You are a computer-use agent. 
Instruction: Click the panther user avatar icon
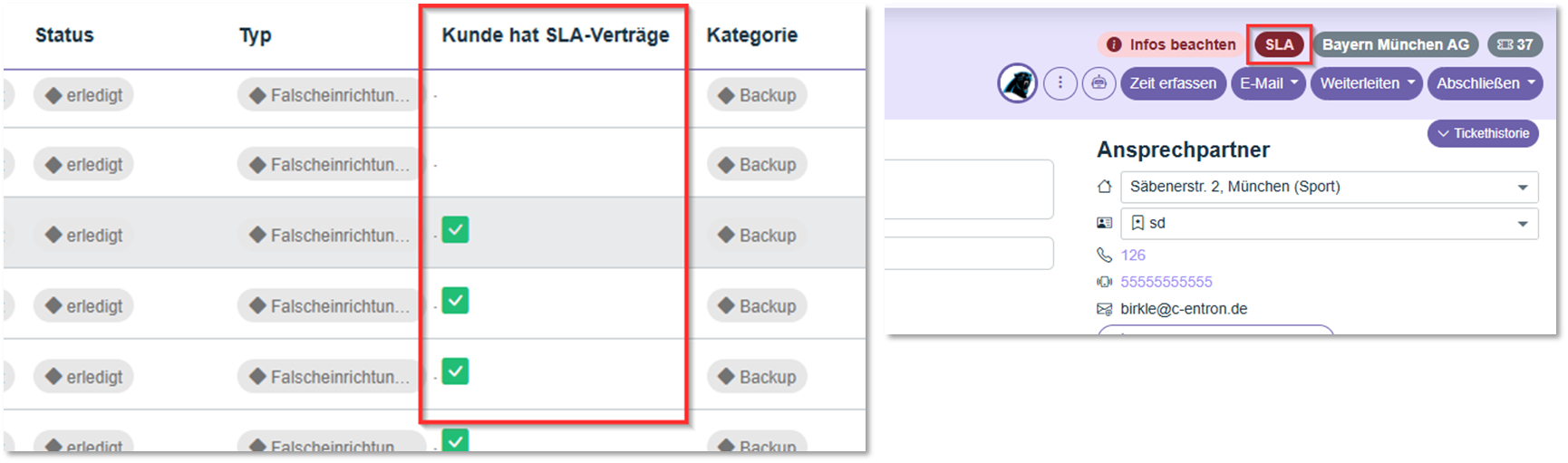(1018, 83)
